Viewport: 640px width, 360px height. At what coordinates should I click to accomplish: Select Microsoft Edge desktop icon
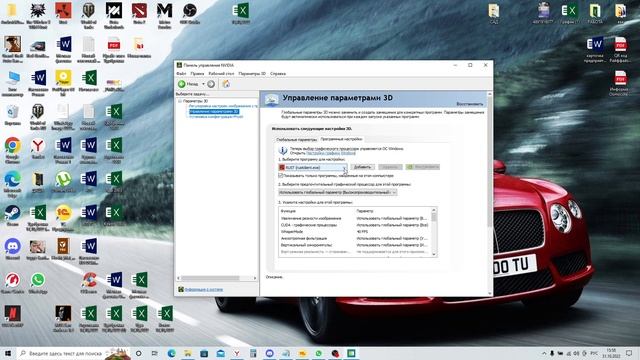[x=13, y=184]
